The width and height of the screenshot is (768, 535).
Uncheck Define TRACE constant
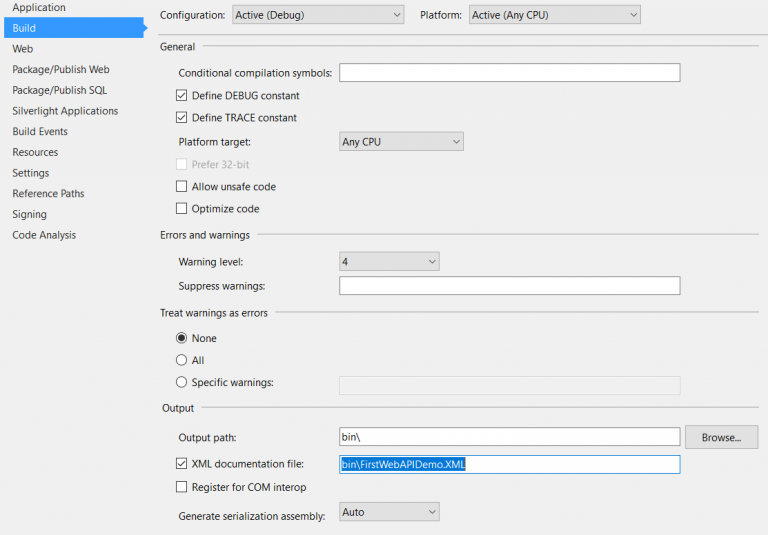[x=181, y=118]
